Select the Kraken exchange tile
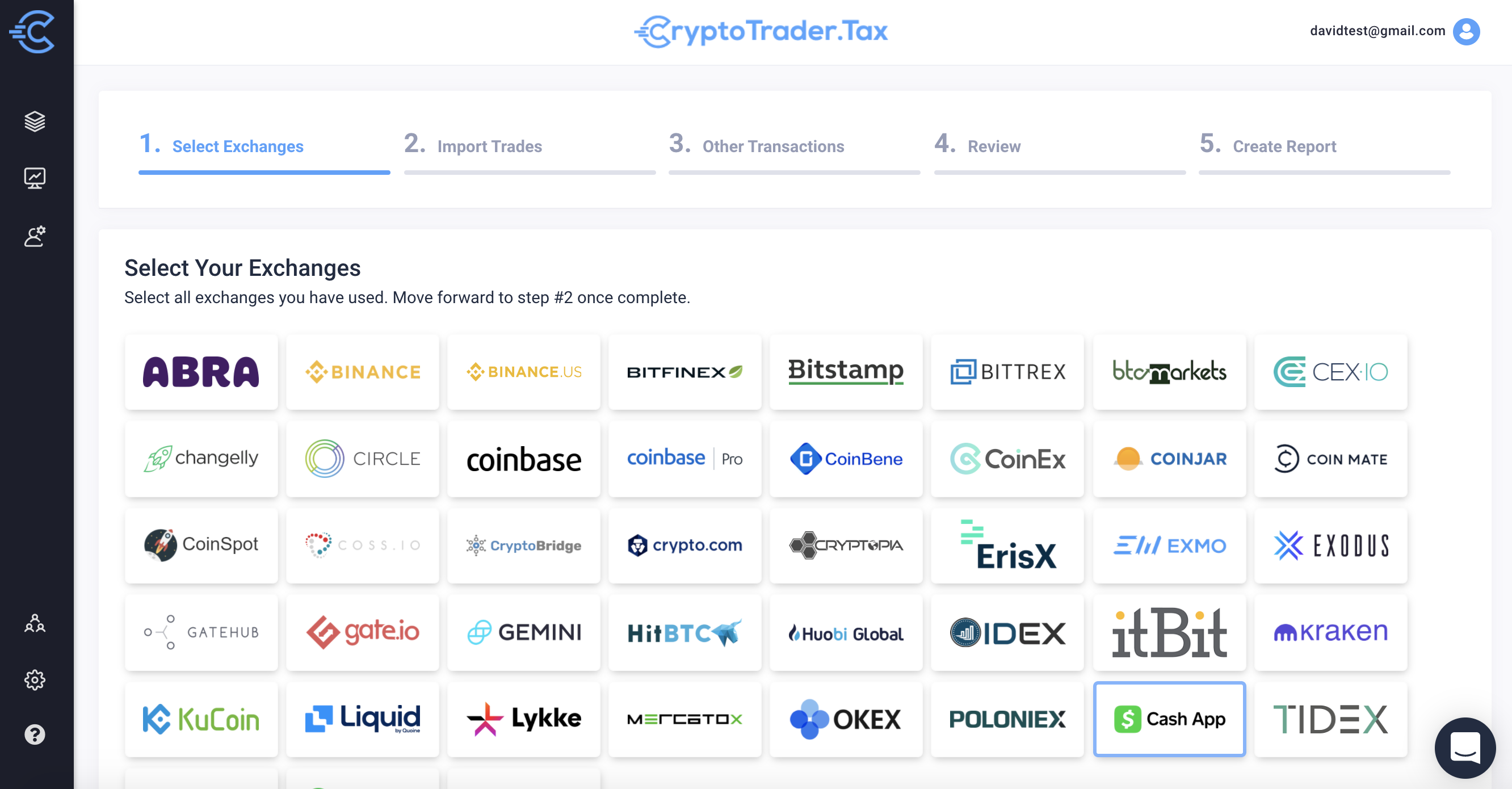 click(x=1331, y=631)
